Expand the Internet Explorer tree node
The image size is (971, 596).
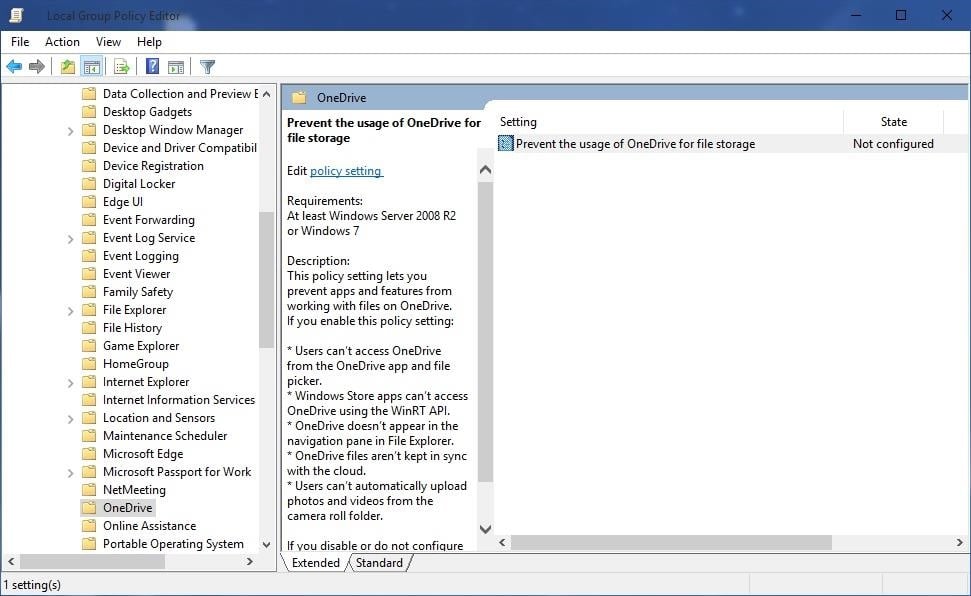[70, 382]
